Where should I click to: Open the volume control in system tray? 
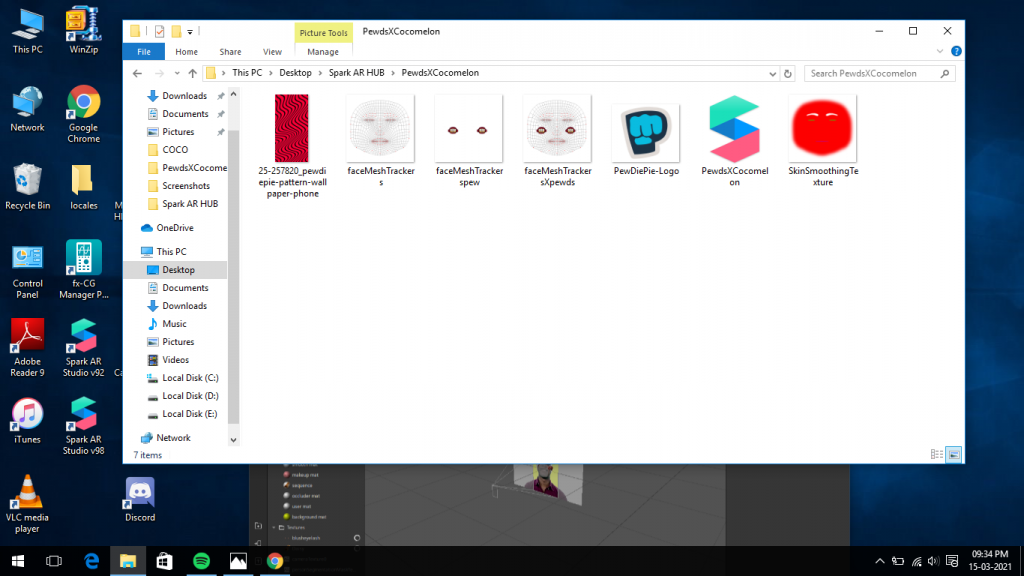point(933,561)
